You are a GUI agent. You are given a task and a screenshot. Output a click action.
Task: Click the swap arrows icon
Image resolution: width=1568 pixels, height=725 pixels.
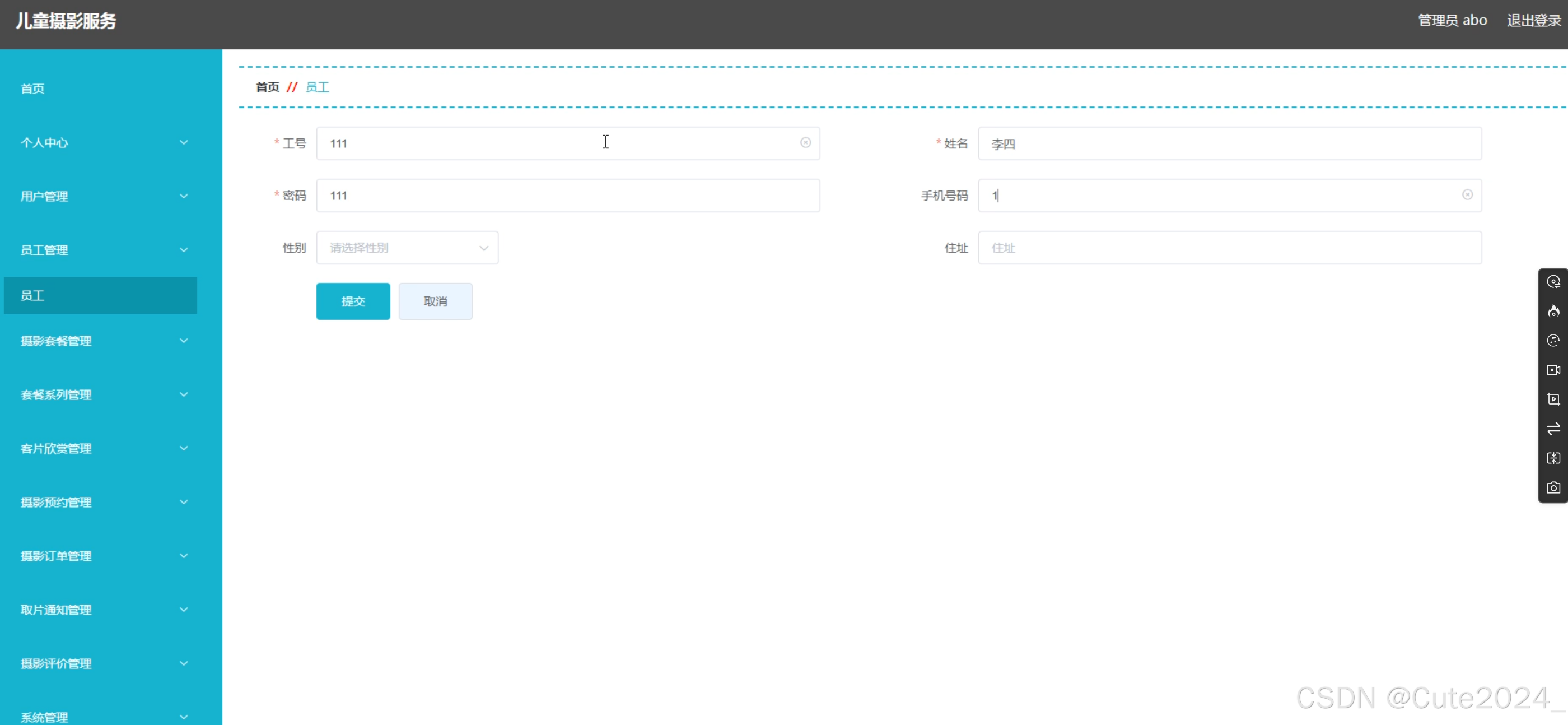[1553, 428]
